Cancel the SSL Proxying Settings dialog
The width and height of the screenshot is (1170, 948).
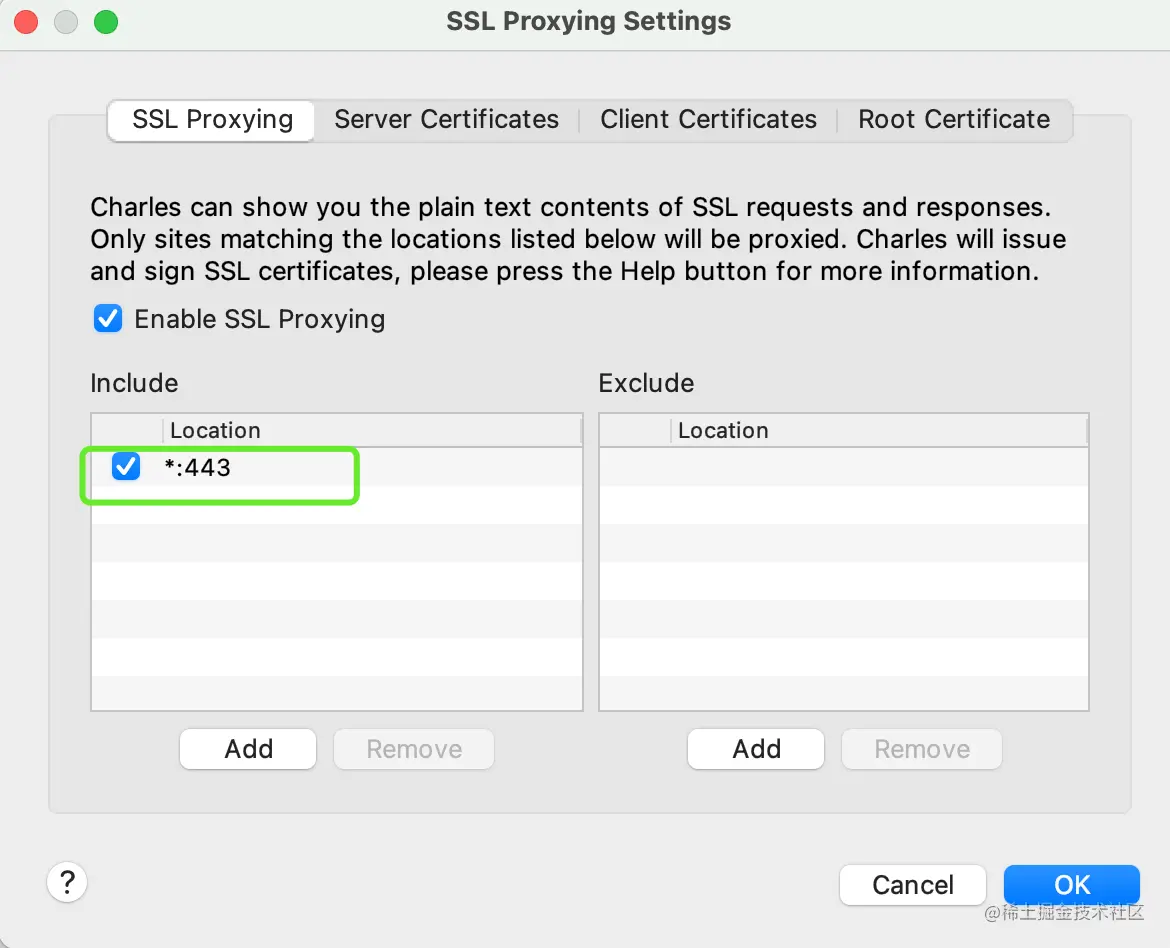913,885
